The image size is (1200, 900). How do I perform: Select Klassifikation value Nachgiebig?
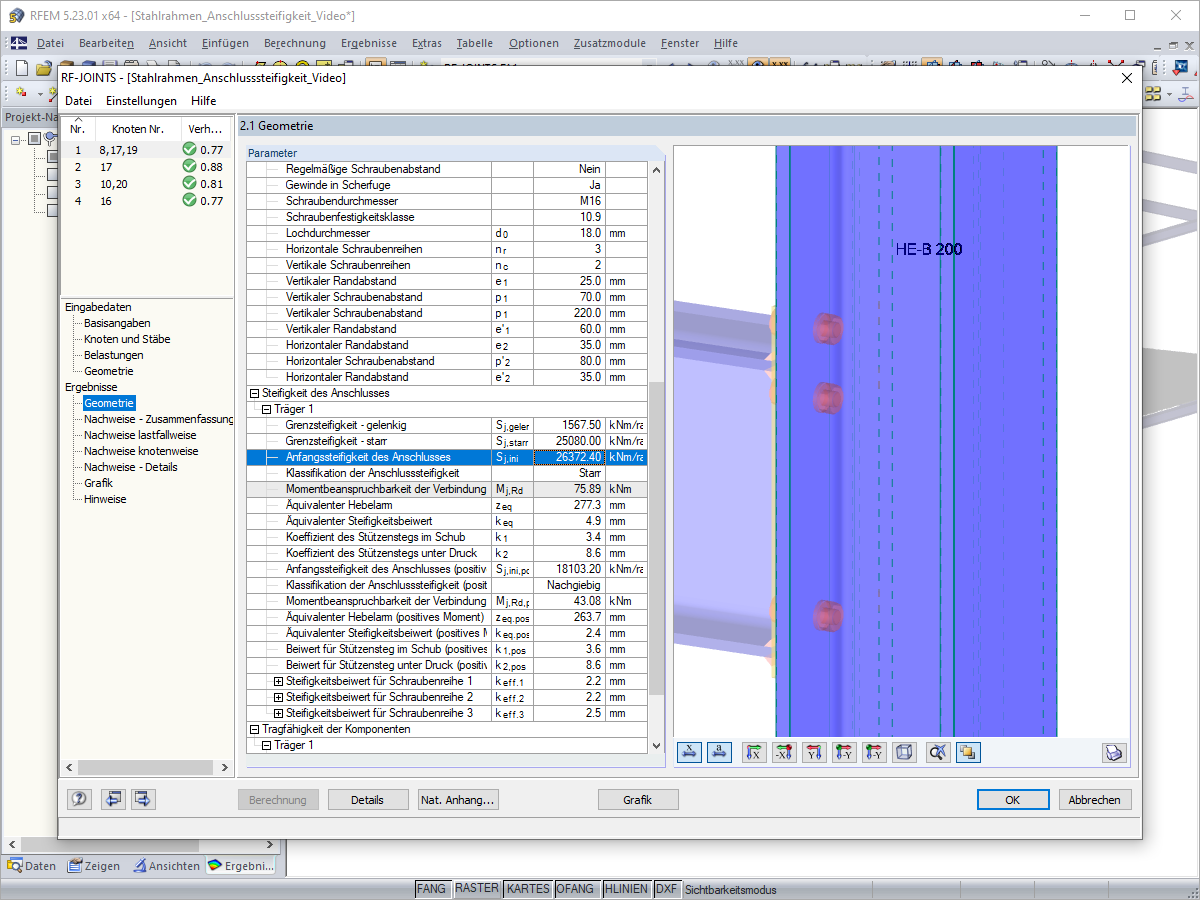pos(569,585)
